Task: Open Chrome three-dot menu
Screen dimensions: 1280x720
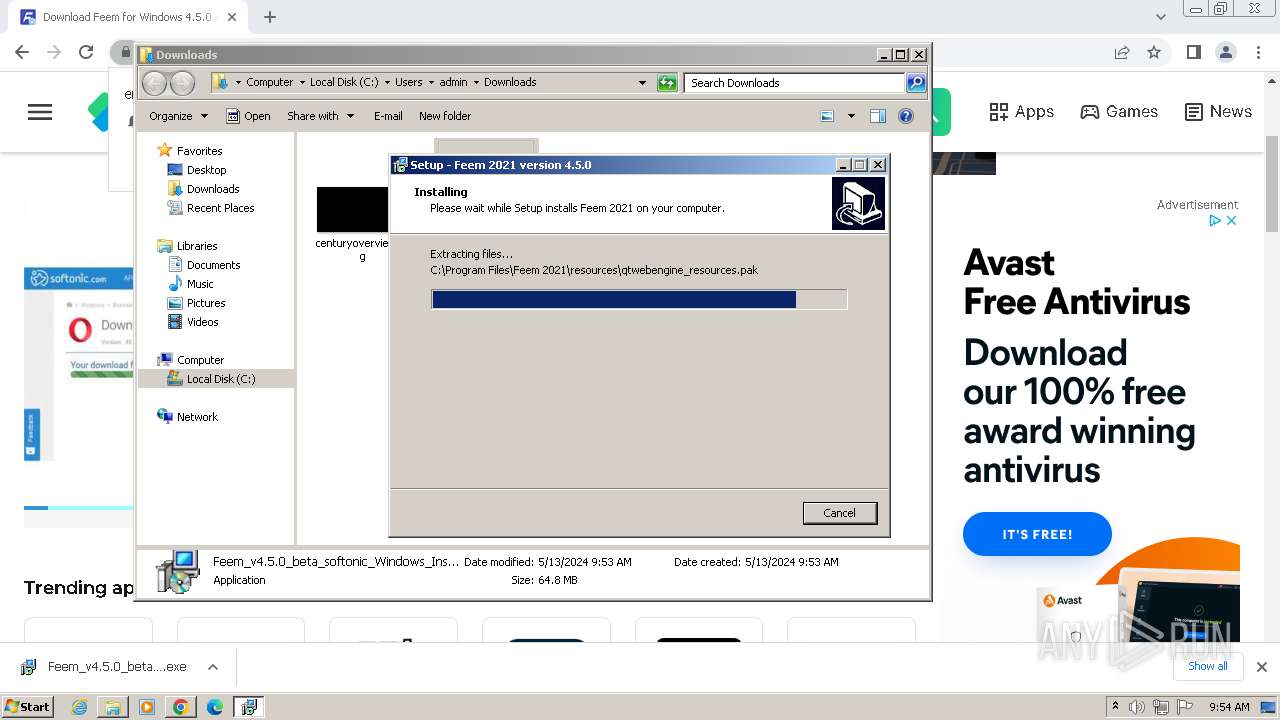Action: [x=1258, y=52]
